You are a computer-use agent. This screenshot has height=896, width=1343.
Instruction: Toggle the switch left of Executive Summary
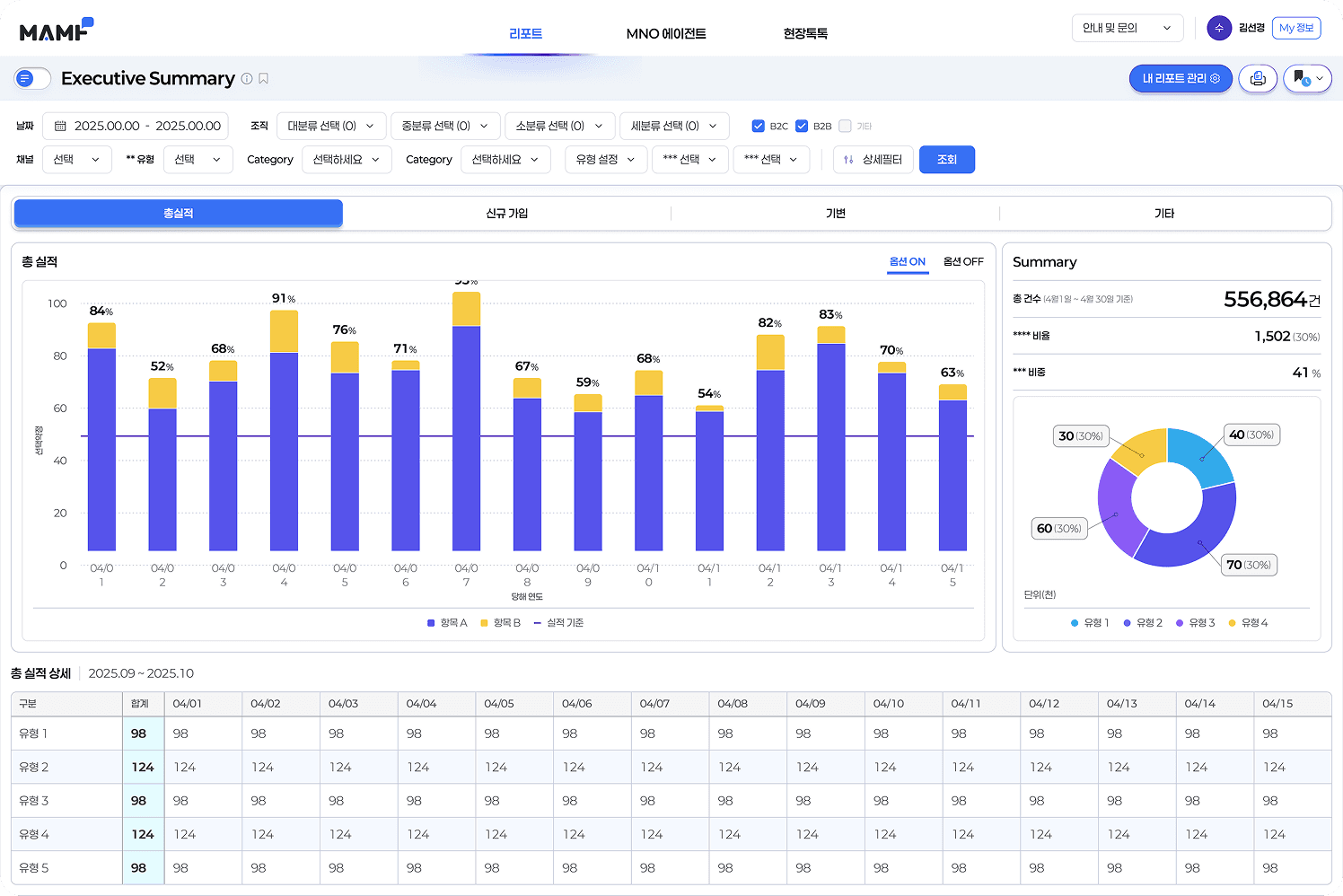pos(32,79)
